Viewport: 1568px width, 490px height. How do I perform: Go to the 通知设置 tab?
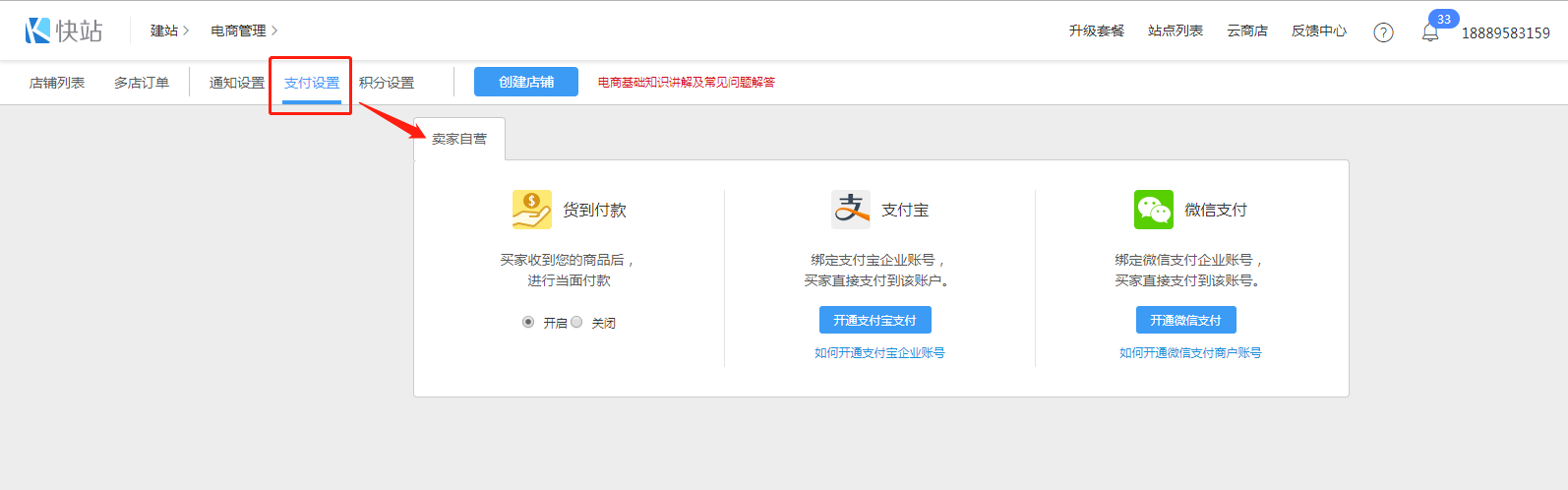click(x=237, y=83)
